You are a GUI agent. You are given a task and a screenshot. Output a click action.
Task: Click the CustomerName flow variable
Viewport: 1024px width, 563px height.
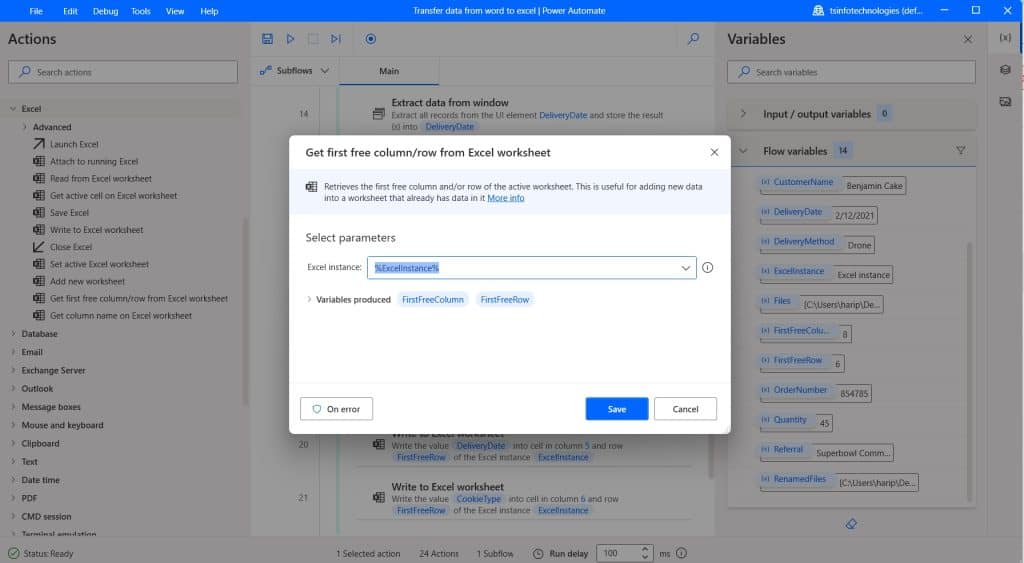pos(803,182)
